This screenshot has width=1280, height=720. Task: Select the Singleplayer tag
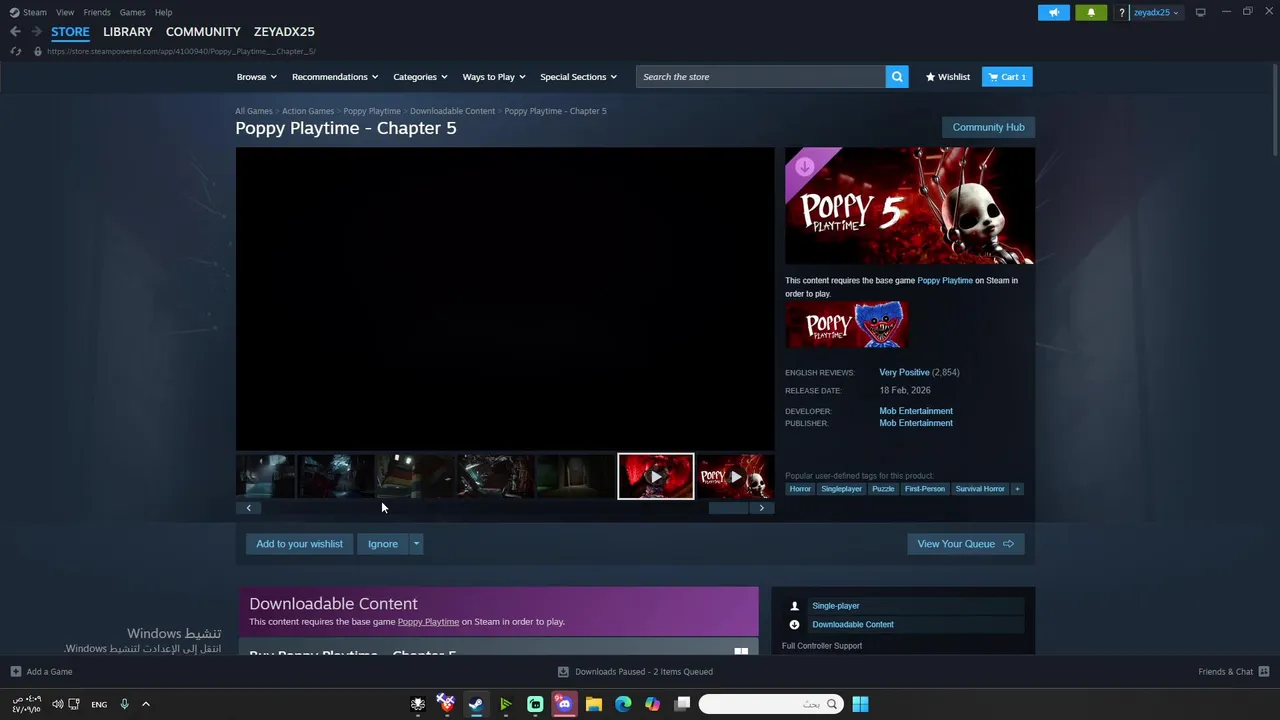841,489
